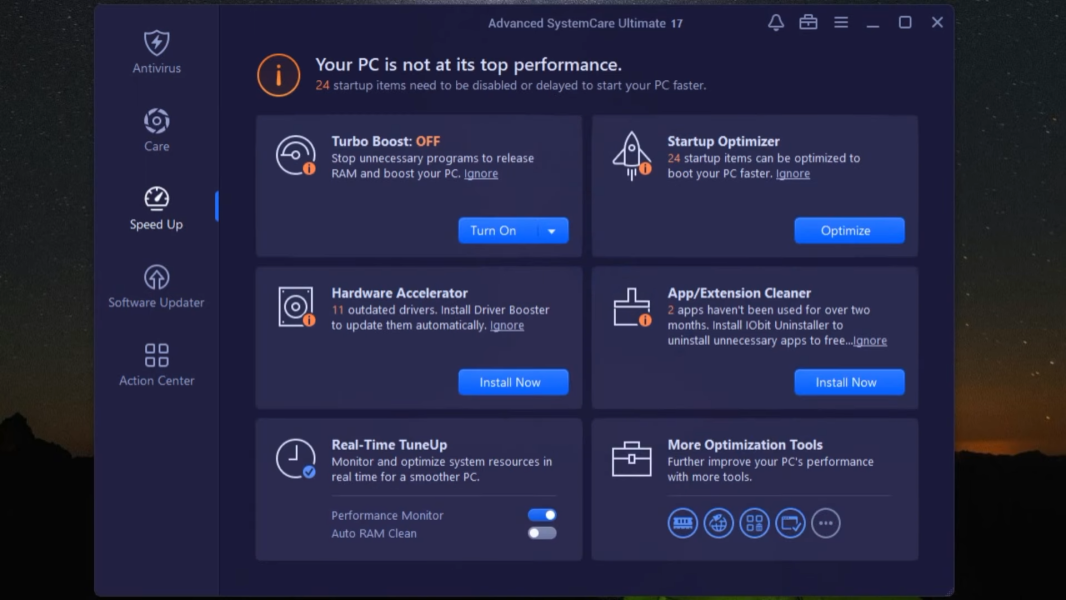Install Now for App/Extension Cleaner
The image size is (1066, 600).
coord(849,382)
